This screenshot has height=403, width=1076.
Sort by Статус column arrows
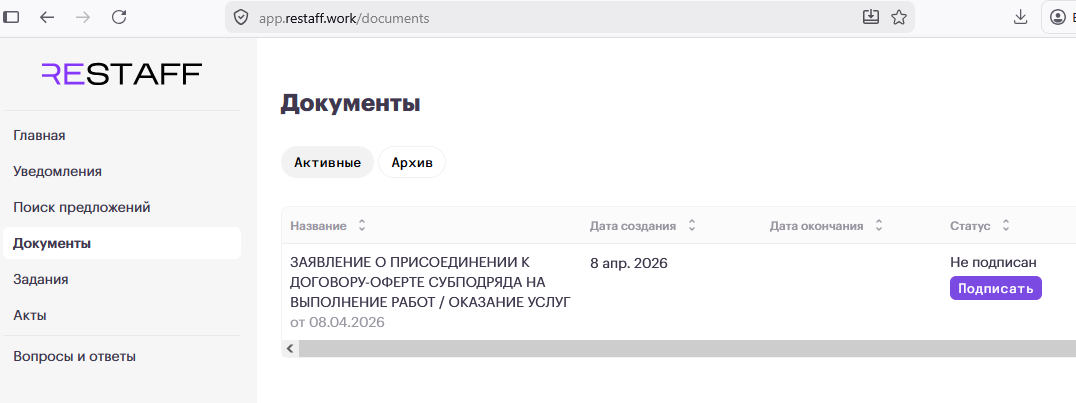click(1005, 226)
